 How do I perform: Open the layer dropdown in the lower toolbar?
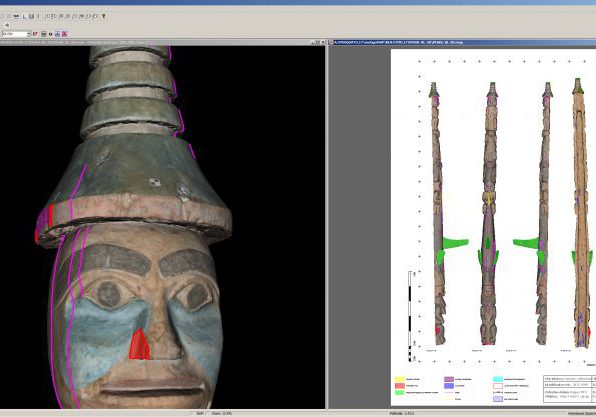coord(16,34)
